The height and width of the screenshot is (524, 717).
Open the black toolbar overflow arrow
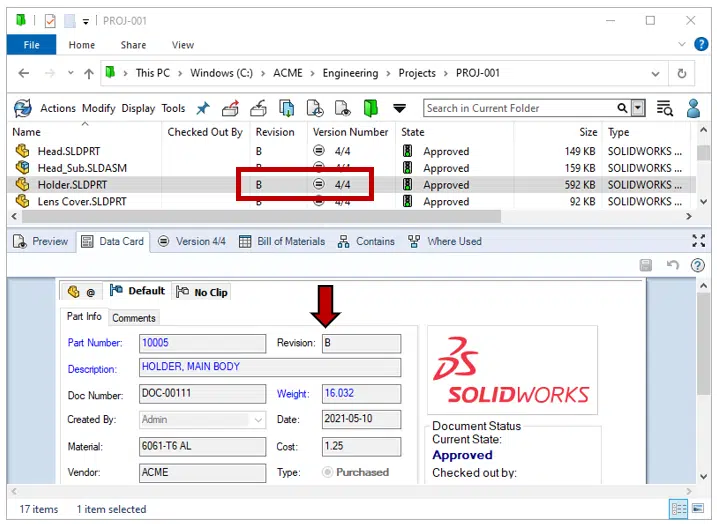pyautogui.click(x=399, y=108)
